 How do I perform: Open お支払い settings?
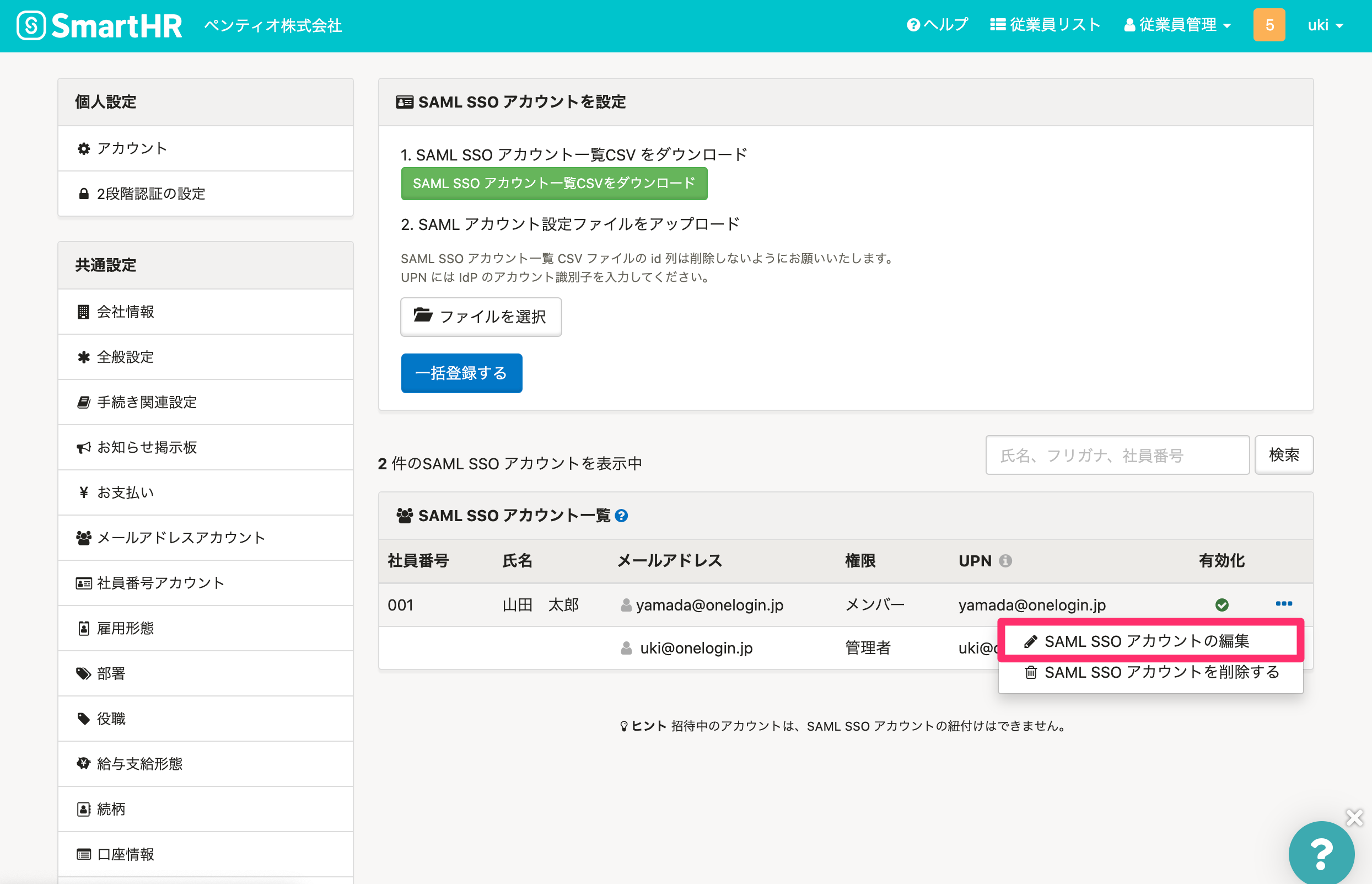point(206,492)
